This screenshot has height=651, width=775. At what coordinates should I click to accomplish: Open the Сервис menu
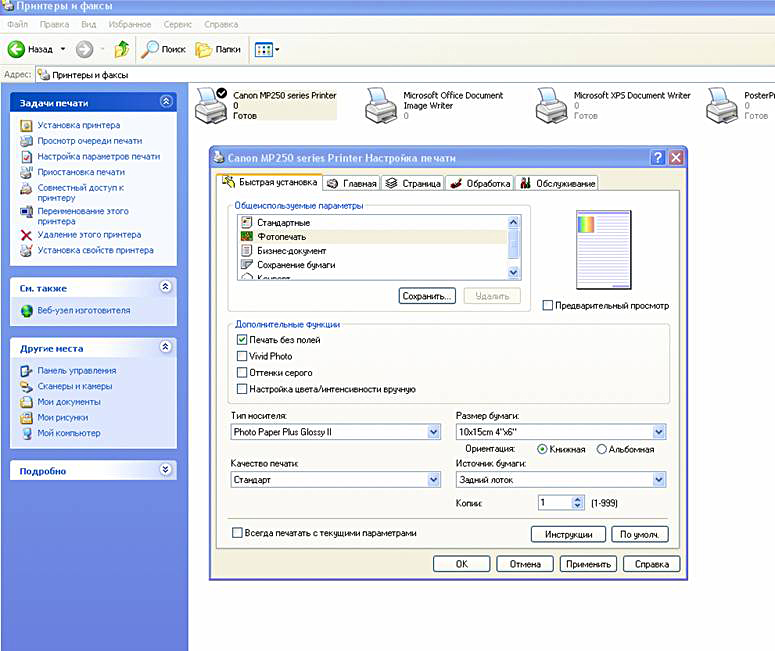coord(178,23)
